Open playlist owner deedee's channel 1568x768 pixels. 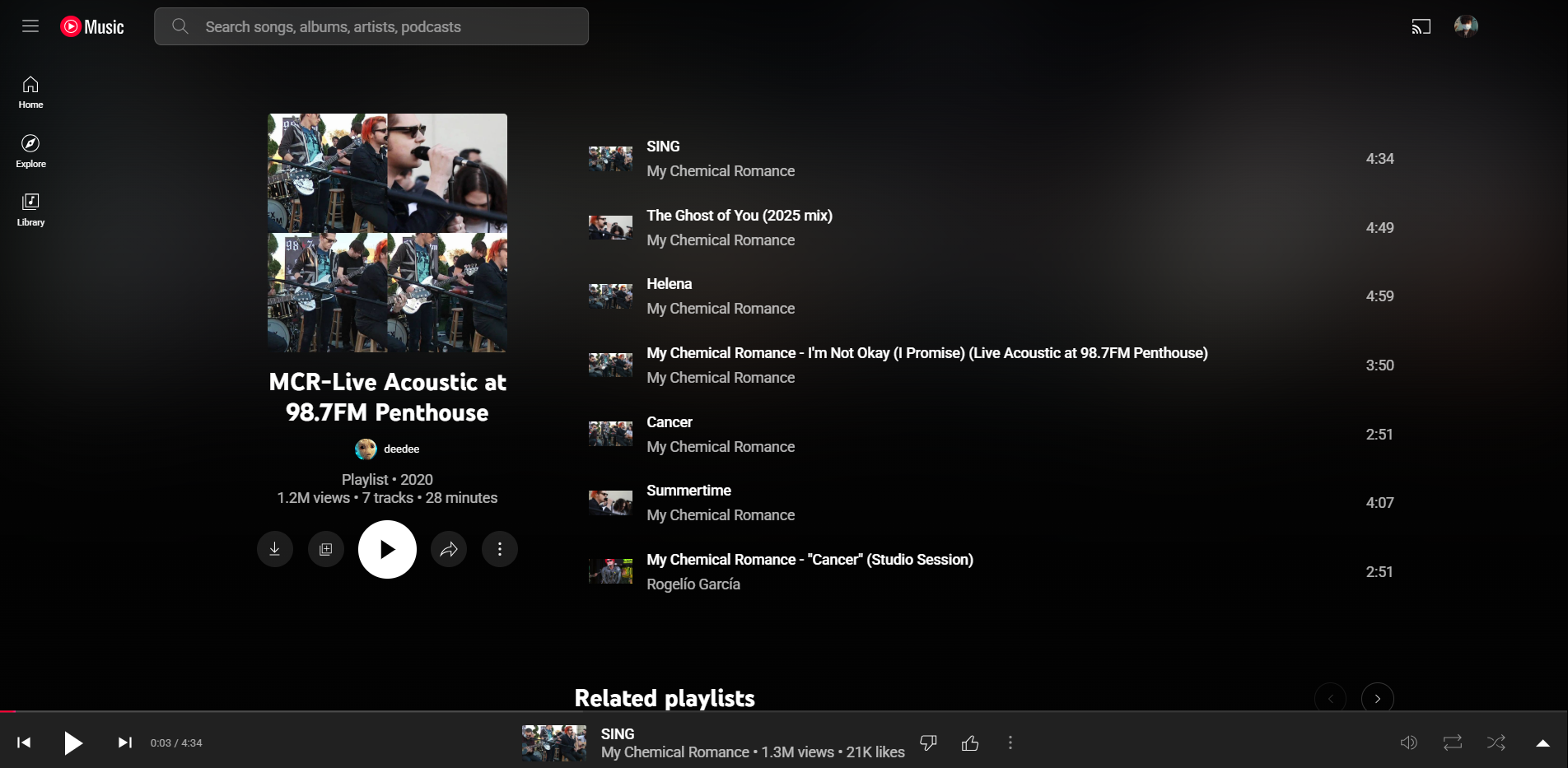[401, 449]
